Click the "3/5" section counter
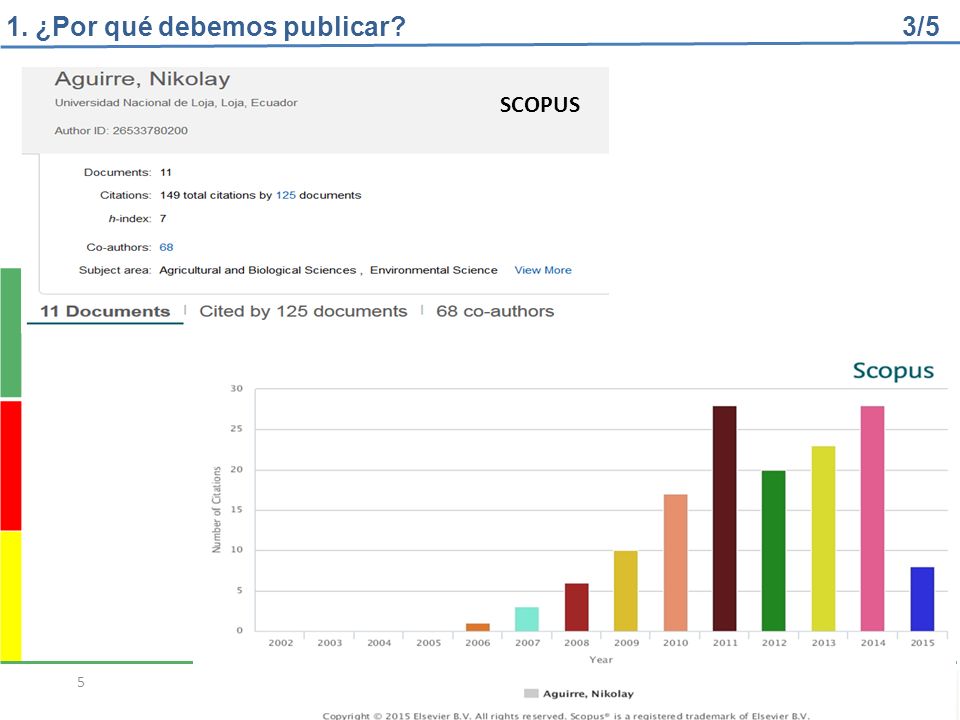The height and width of the screenshot is (720, 960). pyautogui.click(x=920, y=26)
